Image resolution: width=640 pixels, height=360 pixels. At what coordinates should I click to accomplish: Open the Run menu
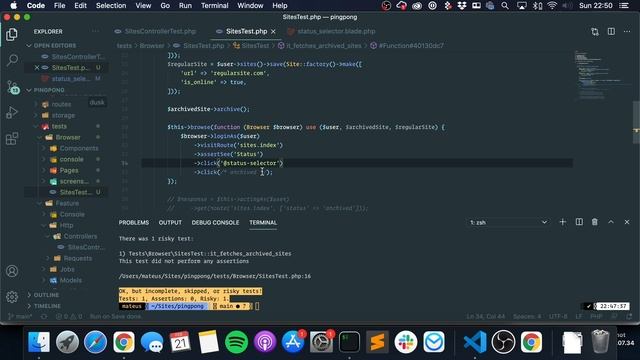point(185,6)
